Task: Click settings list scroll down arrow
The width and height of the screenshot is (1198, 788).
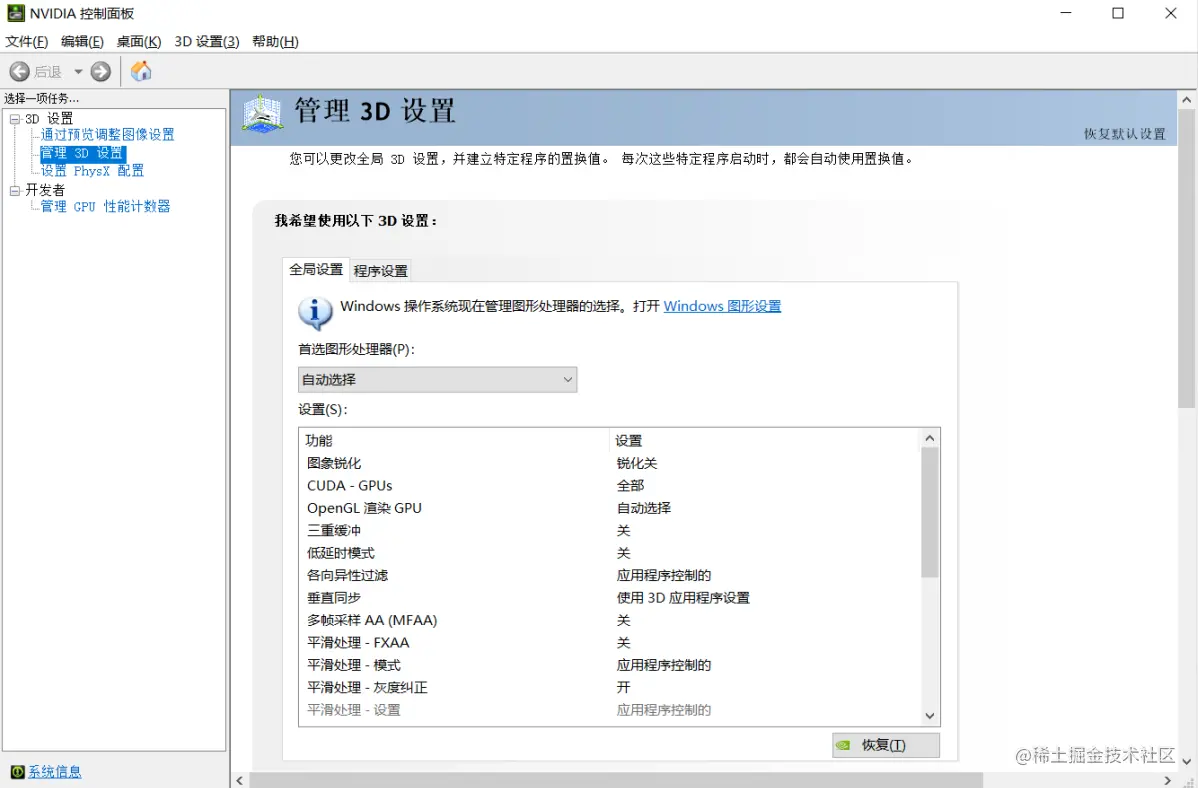Action: click(x=930, y=716)
